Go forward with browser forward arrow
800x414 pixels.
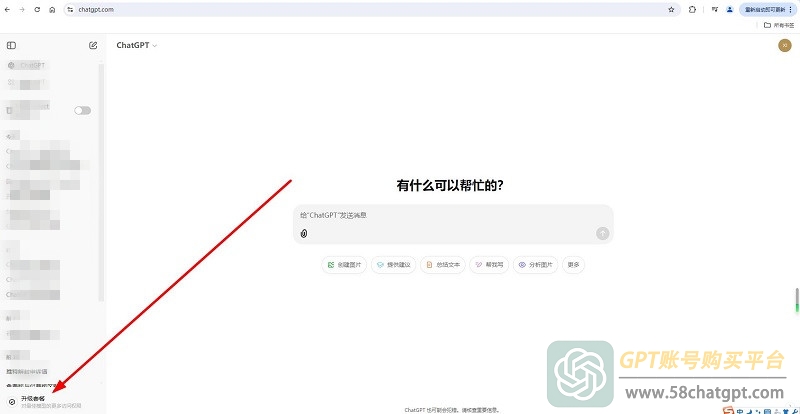point(21,10)
